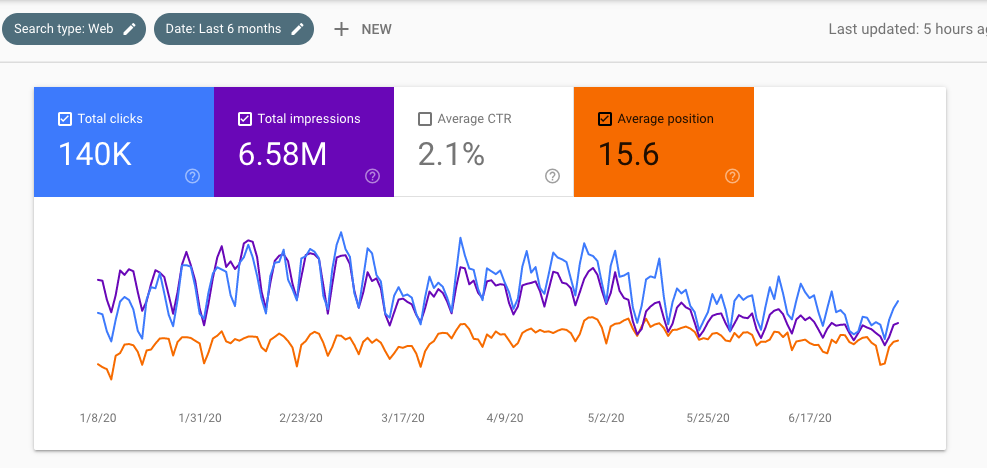The width and height of the screenshot is (987, 468).
Task: Click the Last updated status text
Action: (x=907, y=29)
